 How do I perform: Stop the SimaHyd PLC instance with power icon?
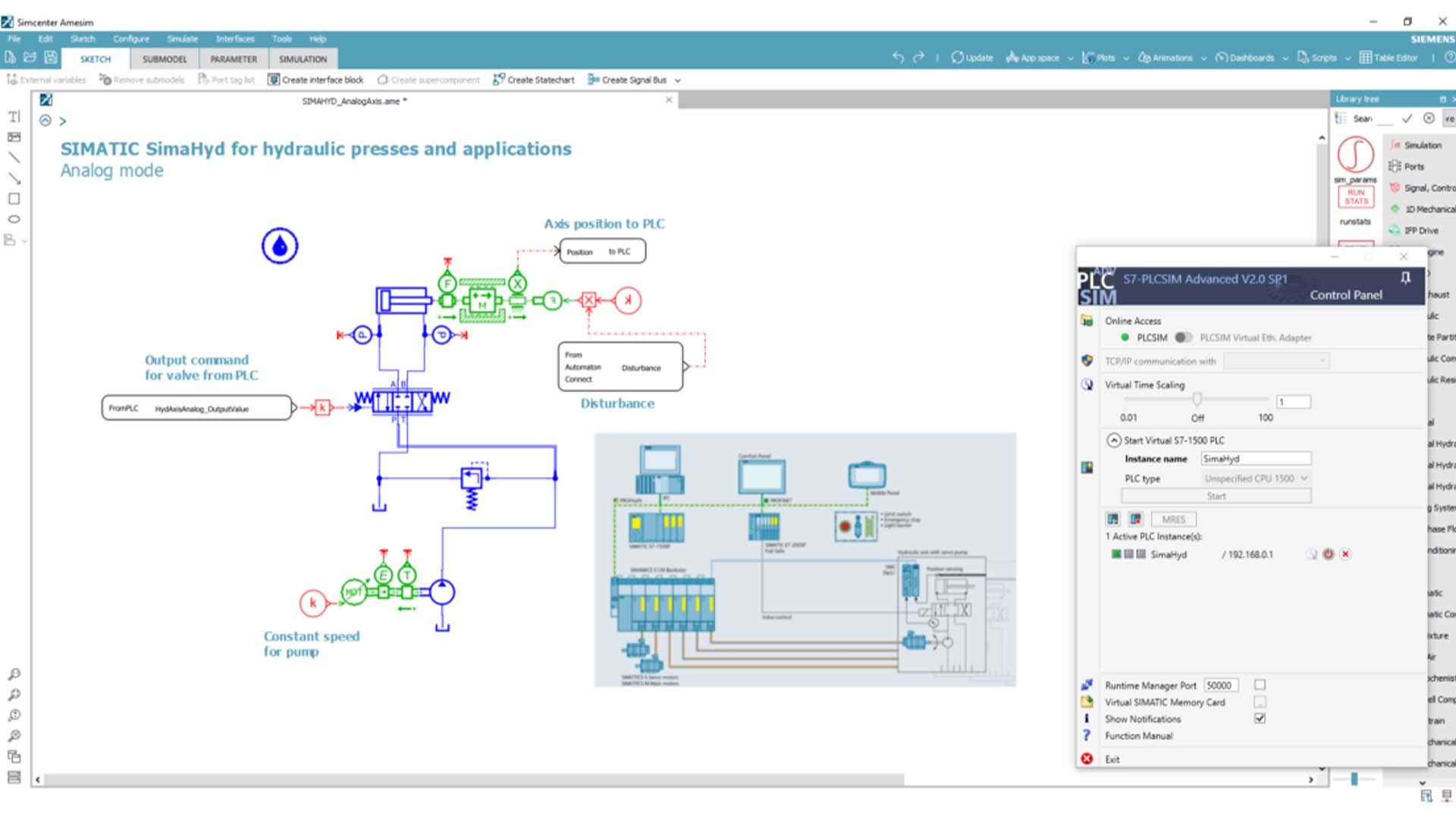click(1328, 554)
